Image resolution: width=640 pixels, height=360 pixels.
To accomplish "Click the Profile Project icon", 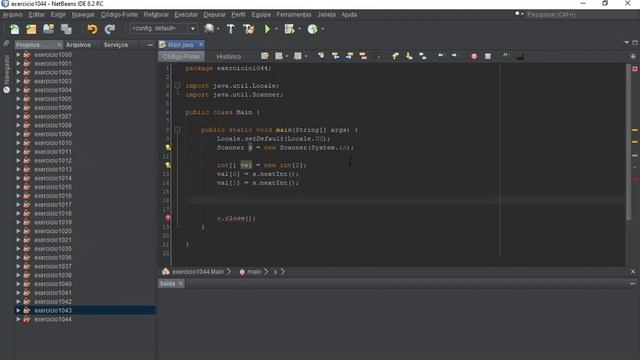I will (x=312, y=29).
